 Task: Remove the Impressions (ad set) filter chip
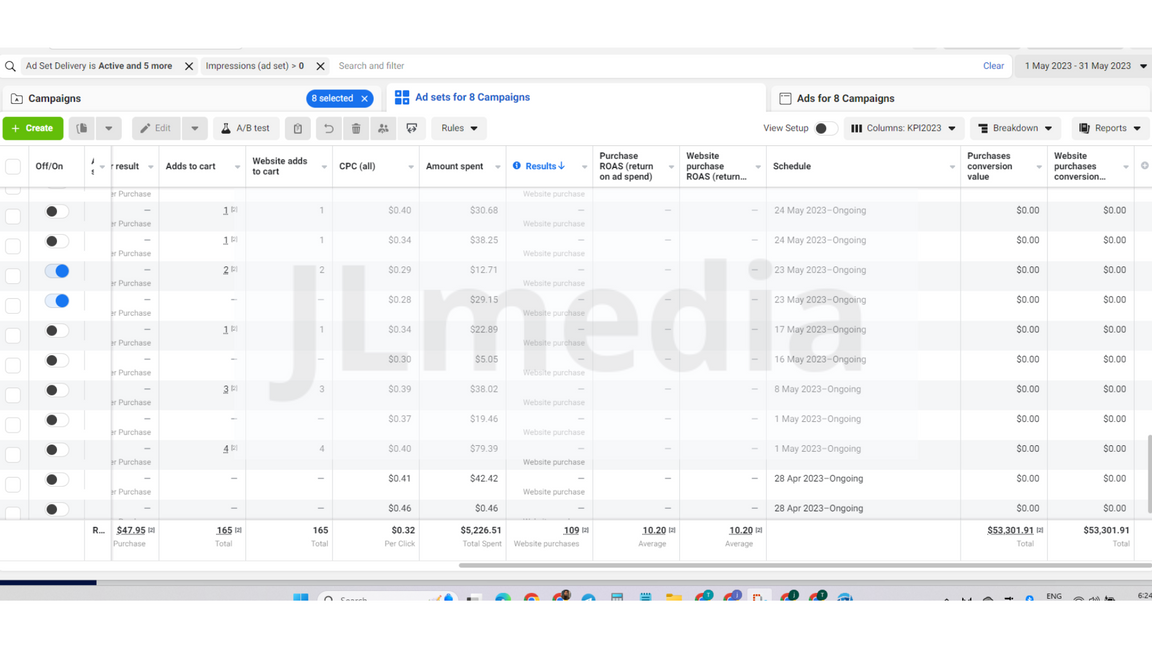point(320,66)
